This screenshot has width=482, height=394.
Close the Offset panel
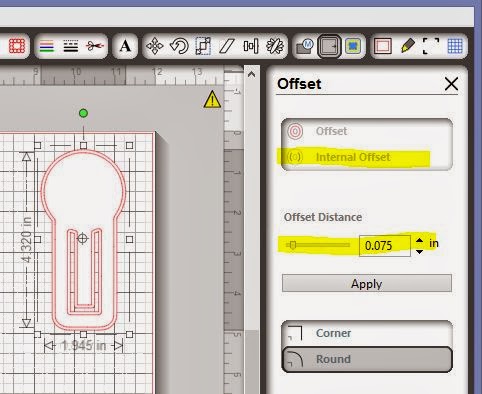[451, 84]
